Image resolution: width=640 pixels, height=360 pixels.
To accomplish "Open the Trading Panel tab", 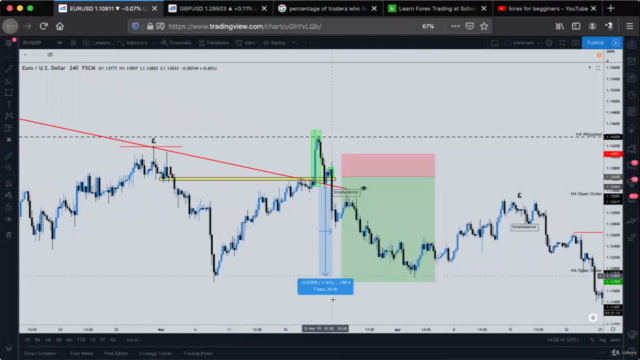I will tap(198, 353).
